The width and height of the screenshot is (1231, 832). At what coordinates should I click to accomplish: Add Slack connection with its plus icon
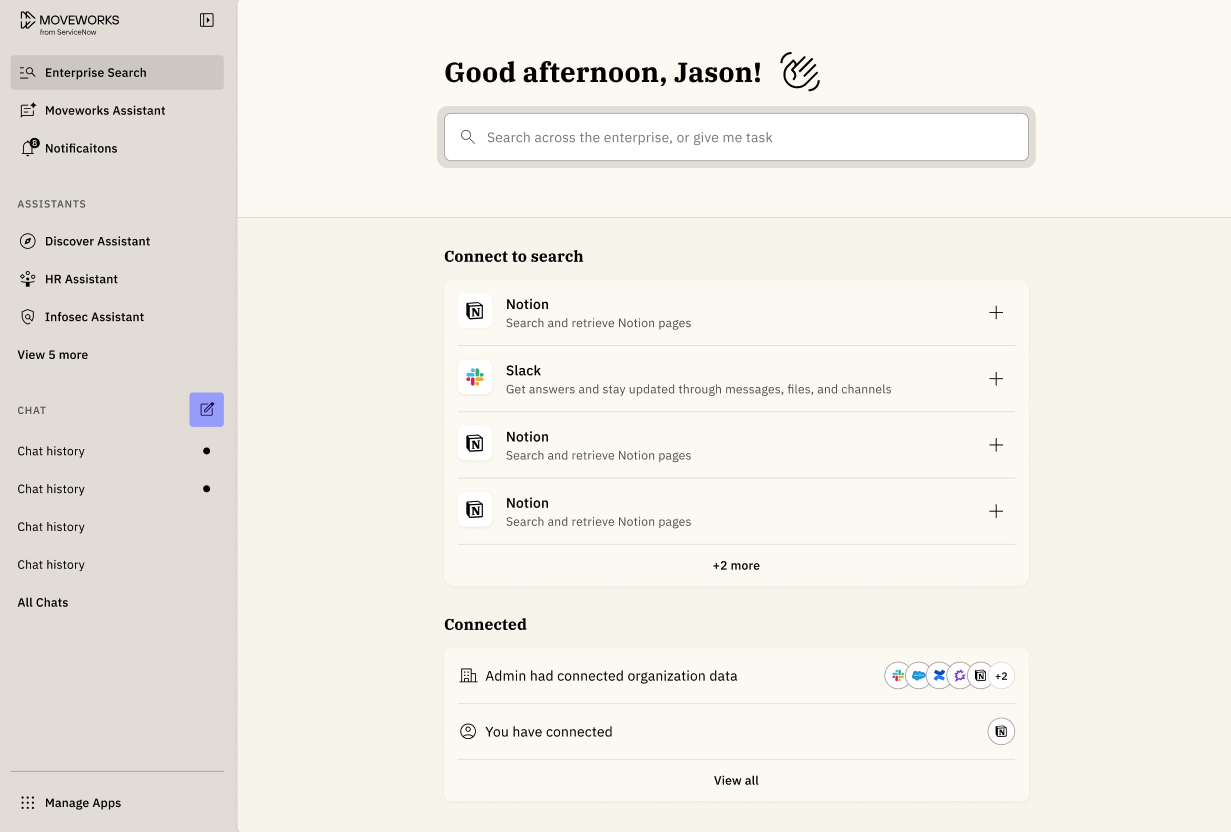click(996, 378)
